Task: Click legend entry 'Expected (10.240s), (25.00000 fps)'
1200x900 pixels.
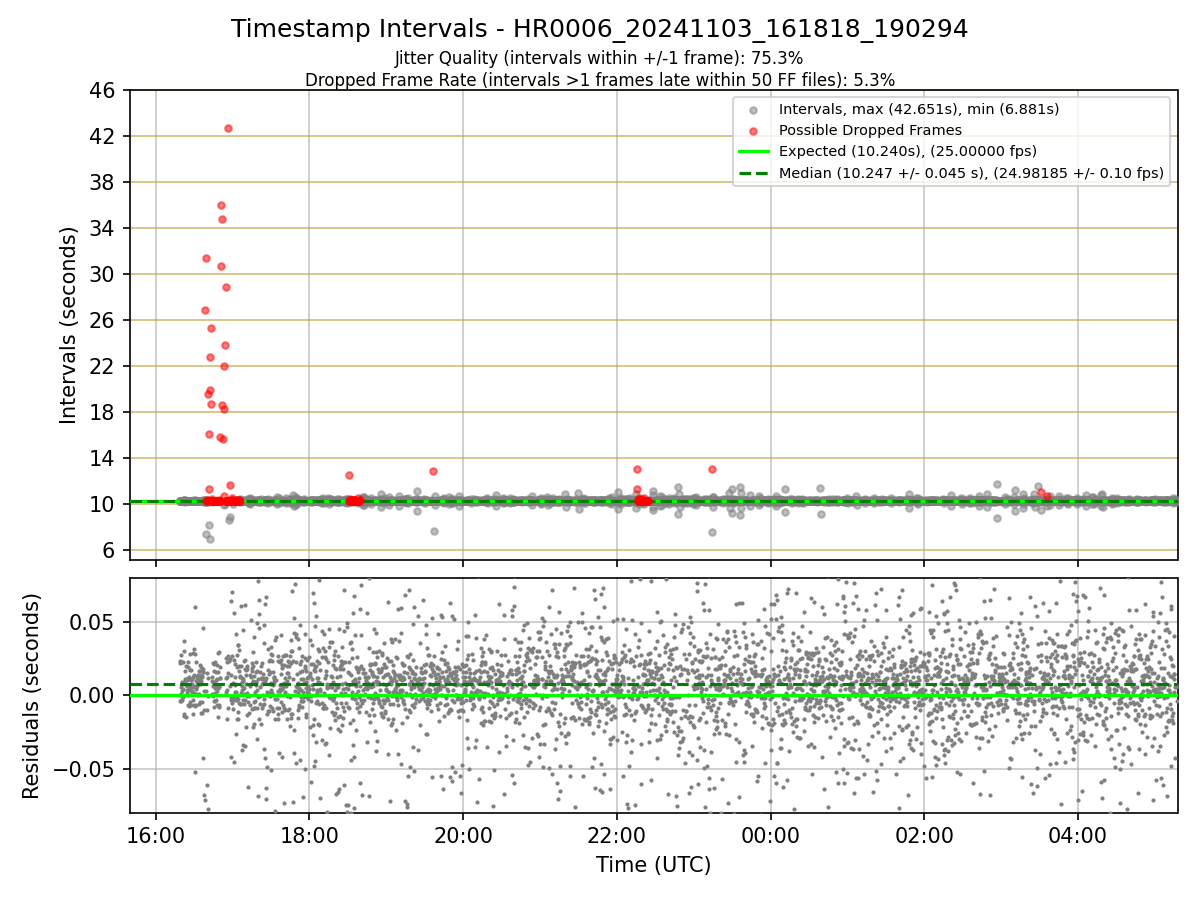Action: point(907,151)
